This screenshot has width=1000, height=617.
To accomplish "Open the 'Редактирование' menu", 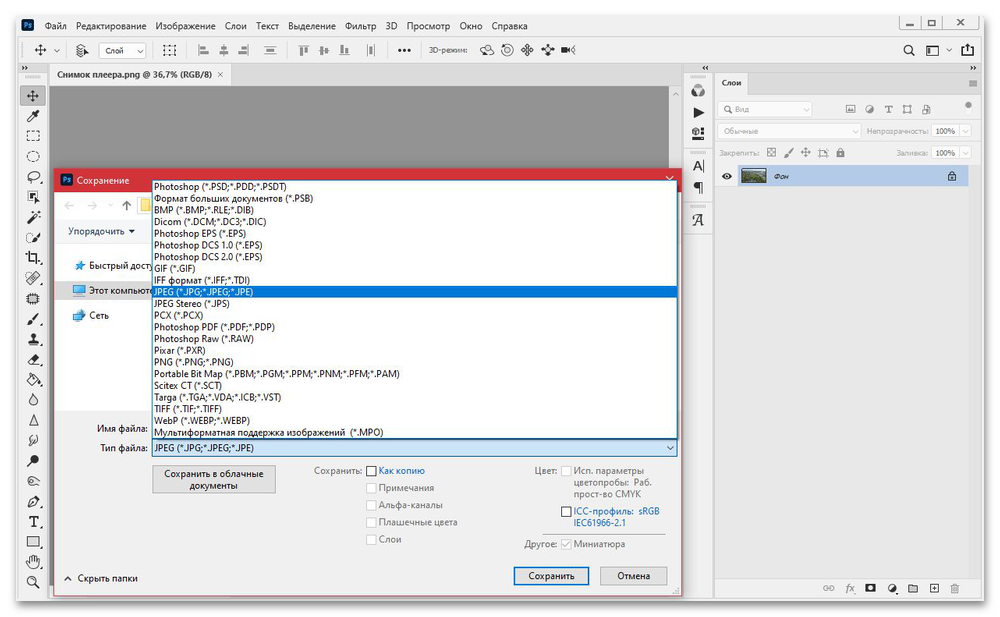I will click(x=111, y=26).
